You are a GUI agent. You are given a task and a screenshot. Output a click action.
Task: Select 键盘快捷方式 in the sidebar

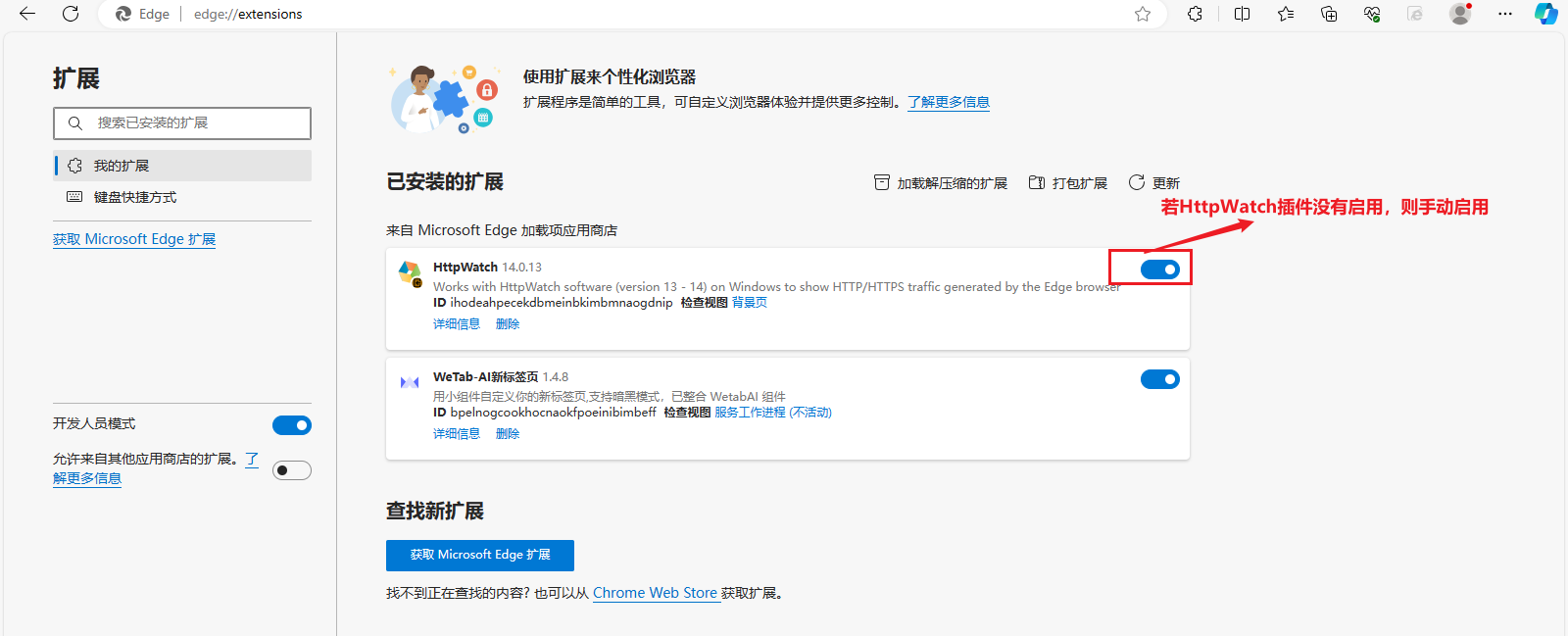pos(182,197)
